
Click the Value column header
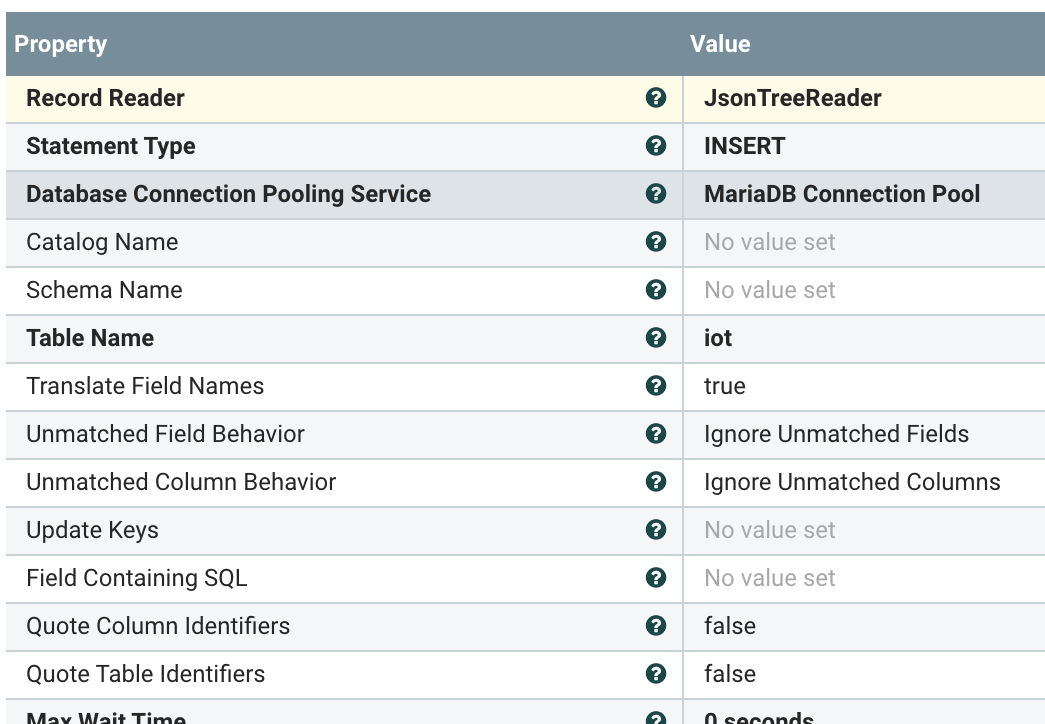(x=720, y=44)
